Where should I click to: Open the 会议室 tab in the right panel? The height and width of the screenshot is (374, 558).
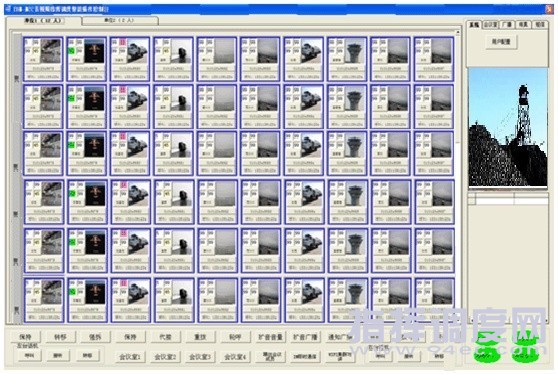[490, 25]
